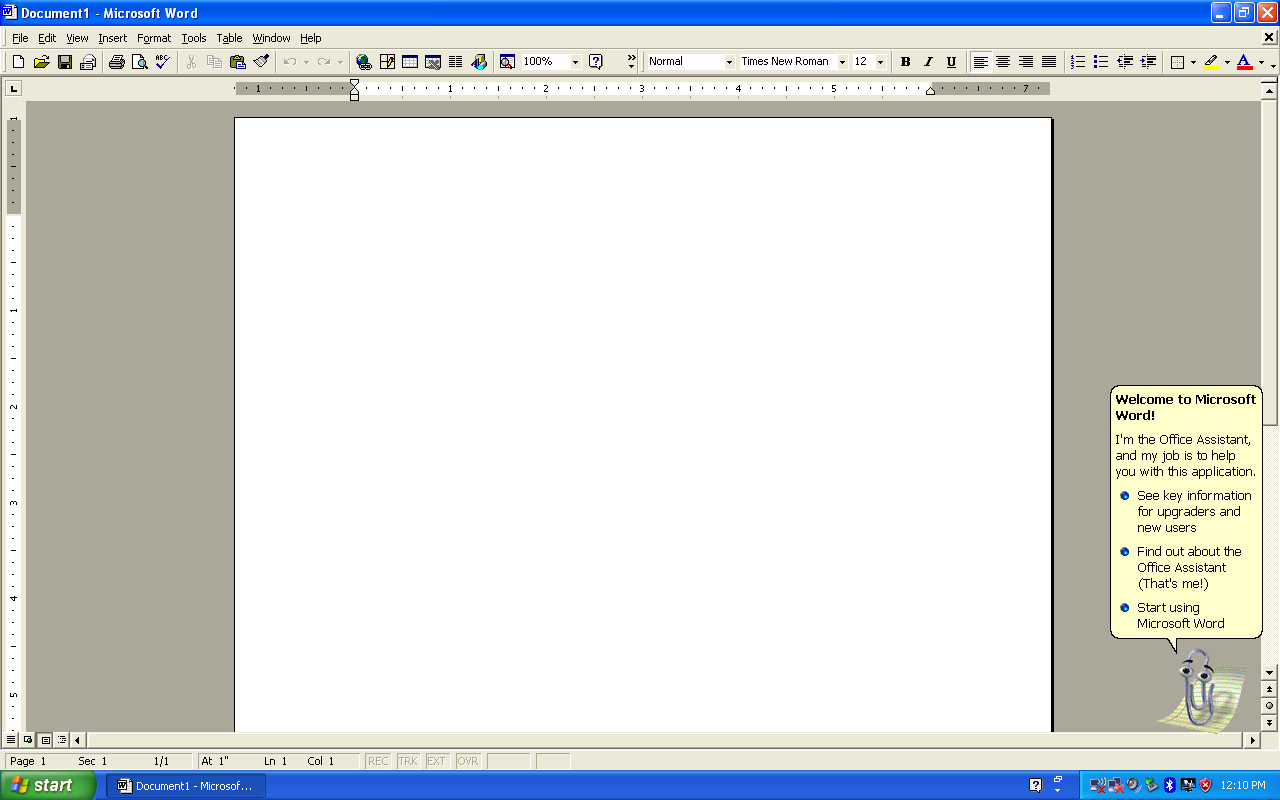Expand the Font Color dropdown arrow

pos(1260,62)
